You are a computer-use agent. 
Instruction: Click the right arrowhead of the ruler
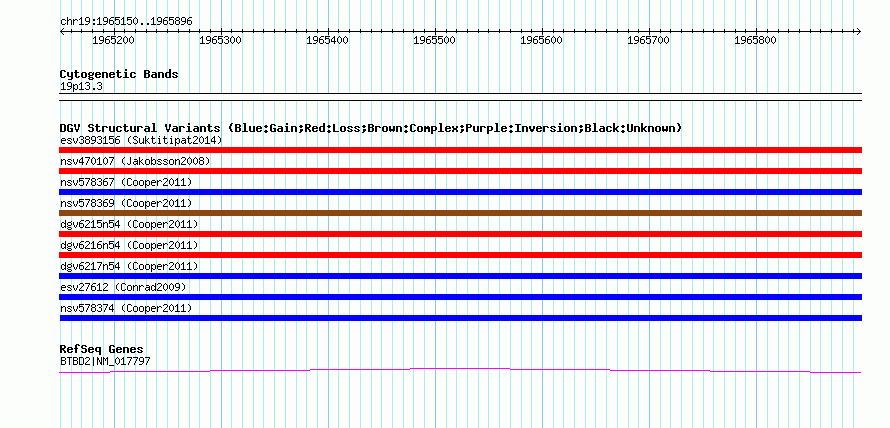pyautogui.click(x=859, y=31)
